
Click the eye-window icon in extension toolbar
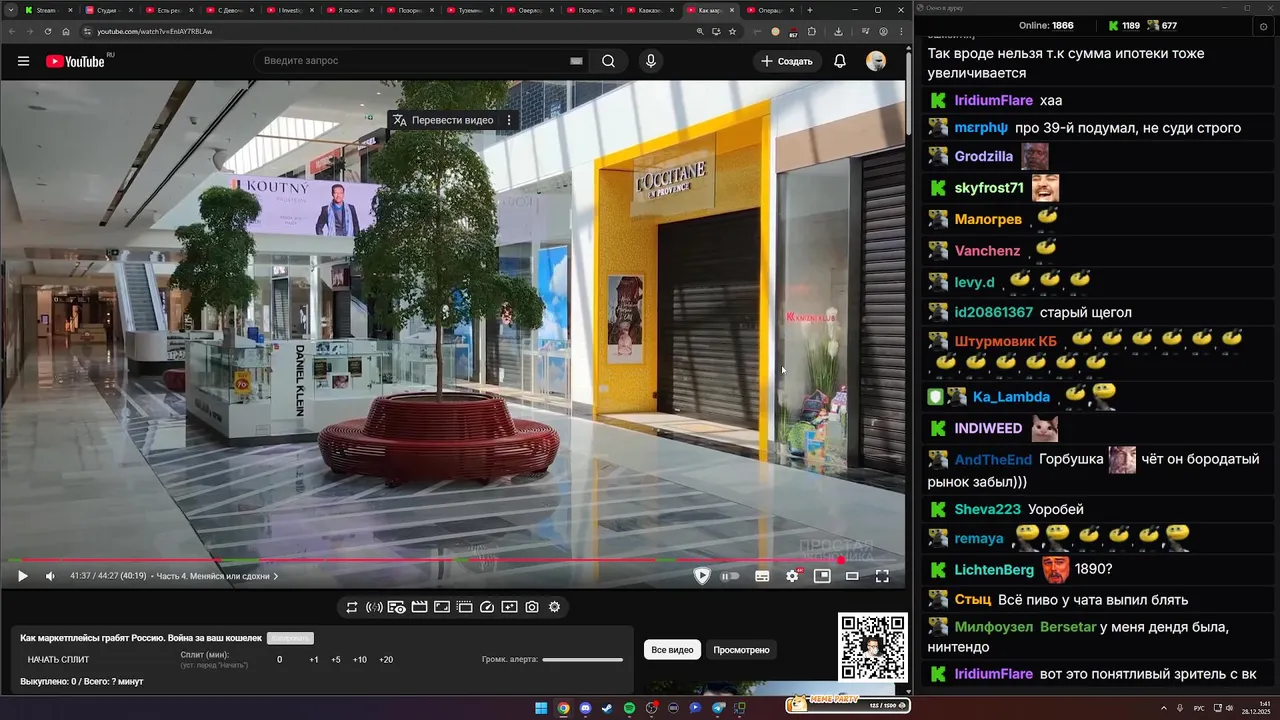click(396, 607)
